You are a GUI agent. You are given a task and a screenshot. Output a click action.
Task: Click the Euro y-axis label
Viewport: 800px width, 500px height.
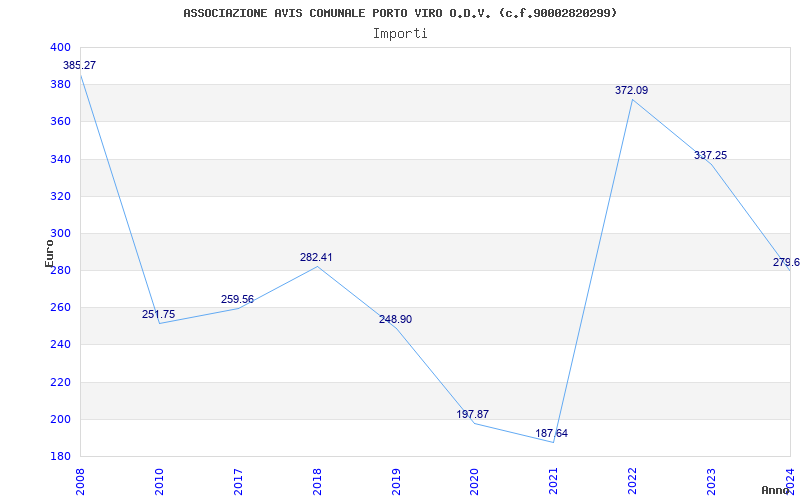pos(49,253)
